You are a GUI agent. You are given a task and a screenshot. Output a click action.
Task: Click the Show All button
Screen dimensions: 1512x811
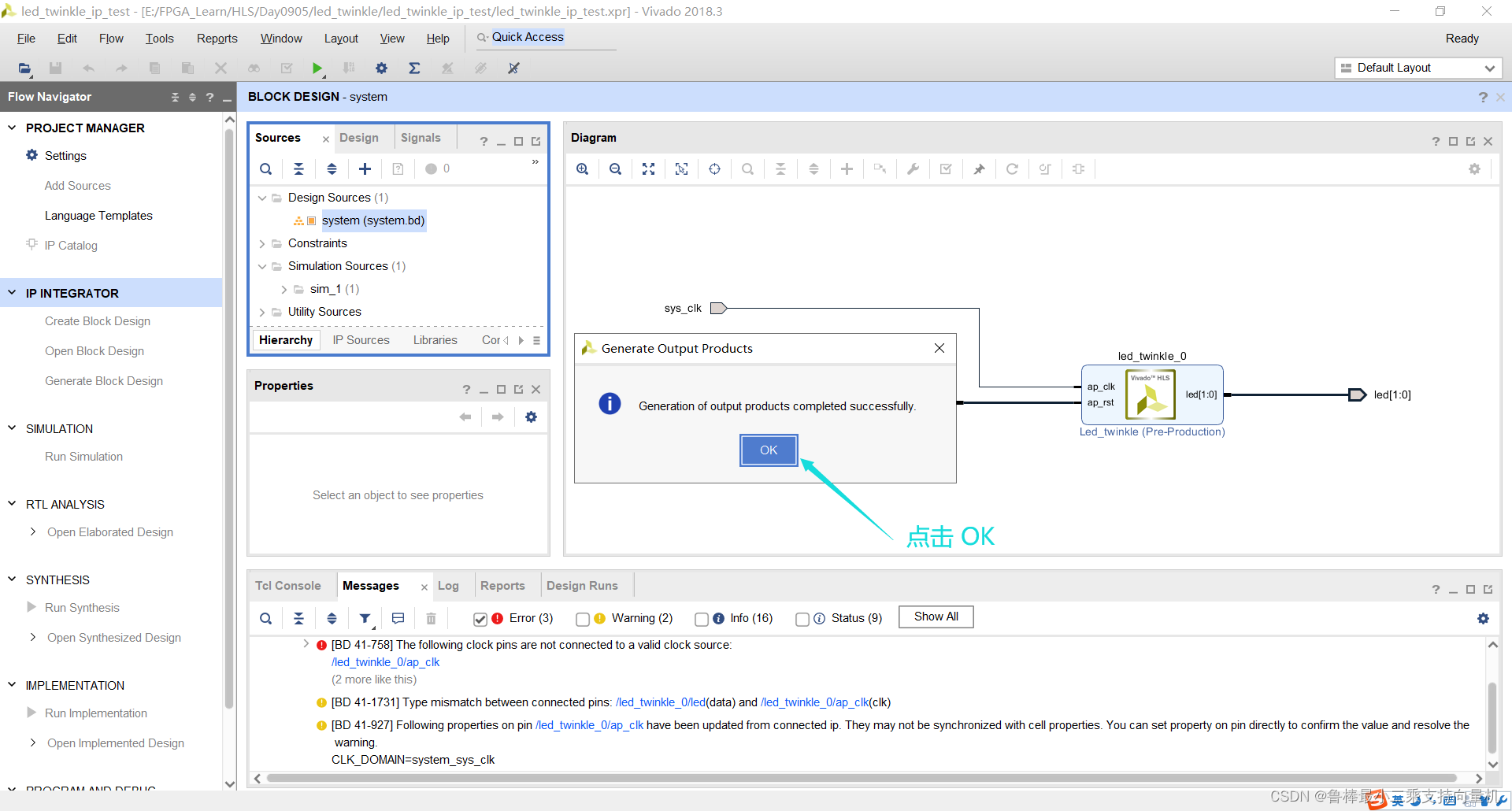[x=936, y=617]
